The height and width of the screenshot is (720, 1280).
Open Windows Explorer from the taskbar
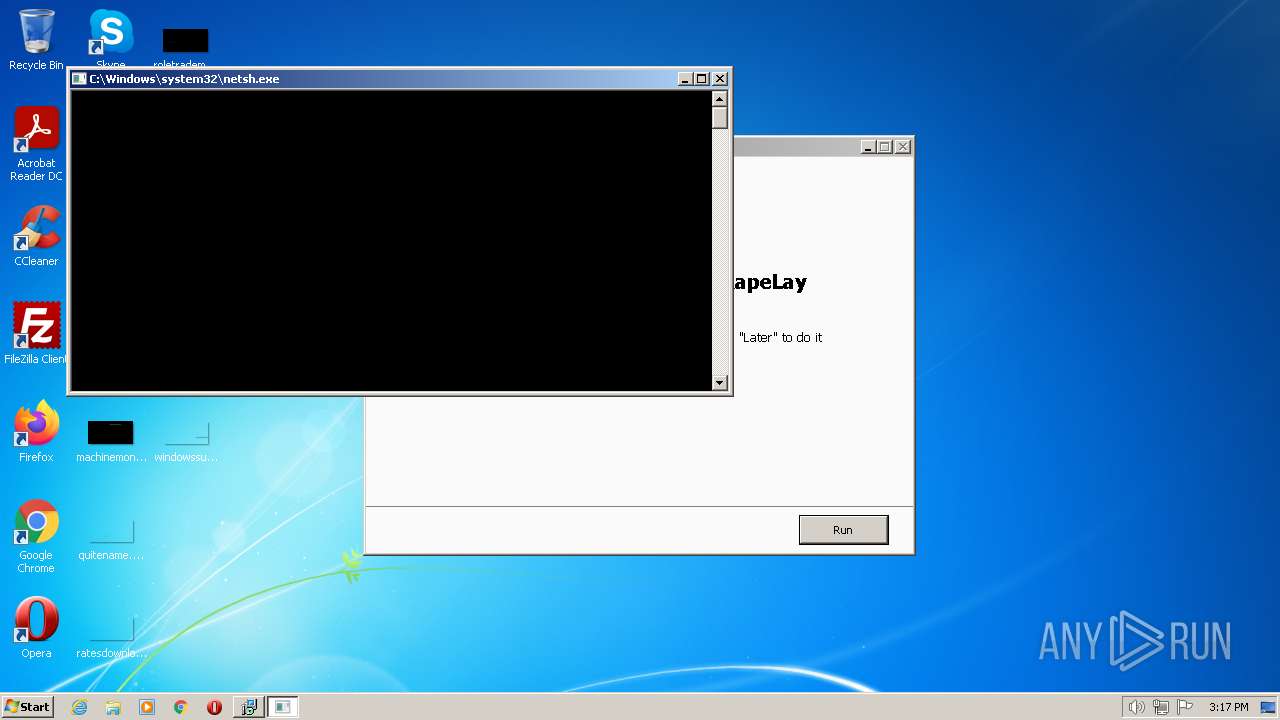coord(113,707)
